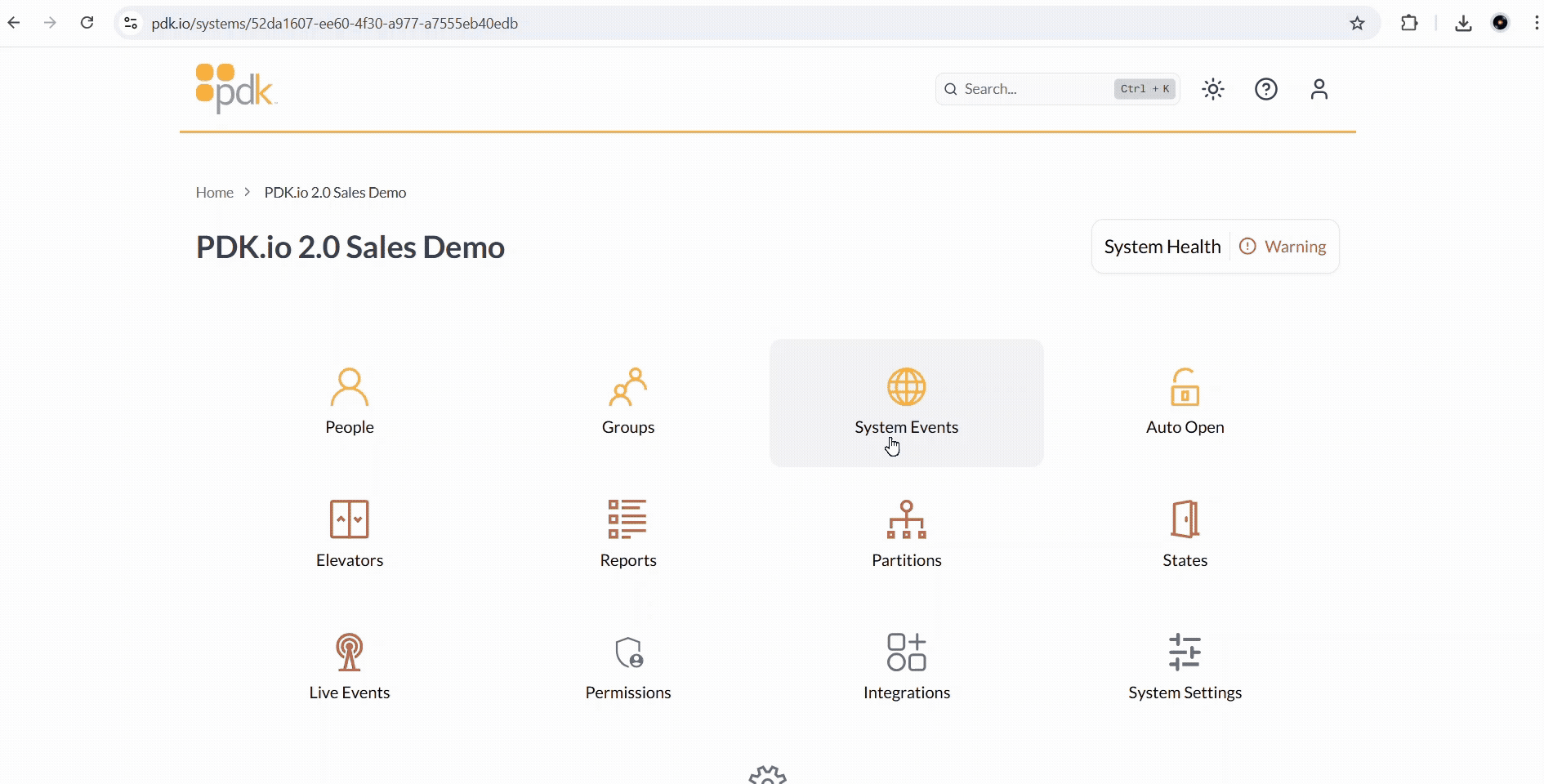Click the pdk logo
The width and height of the screenshot is (1544, 784).
(236, 88)
